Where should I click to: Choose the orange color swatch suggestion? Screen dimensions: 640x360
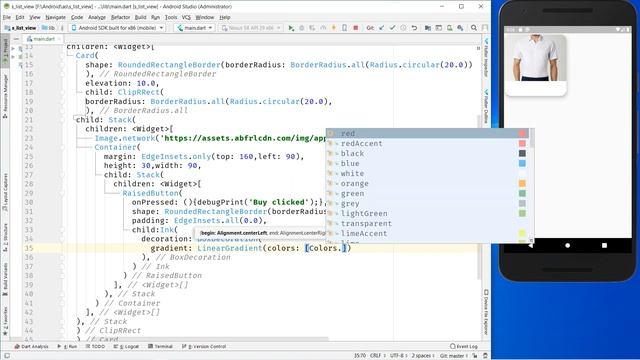(522, 183)
